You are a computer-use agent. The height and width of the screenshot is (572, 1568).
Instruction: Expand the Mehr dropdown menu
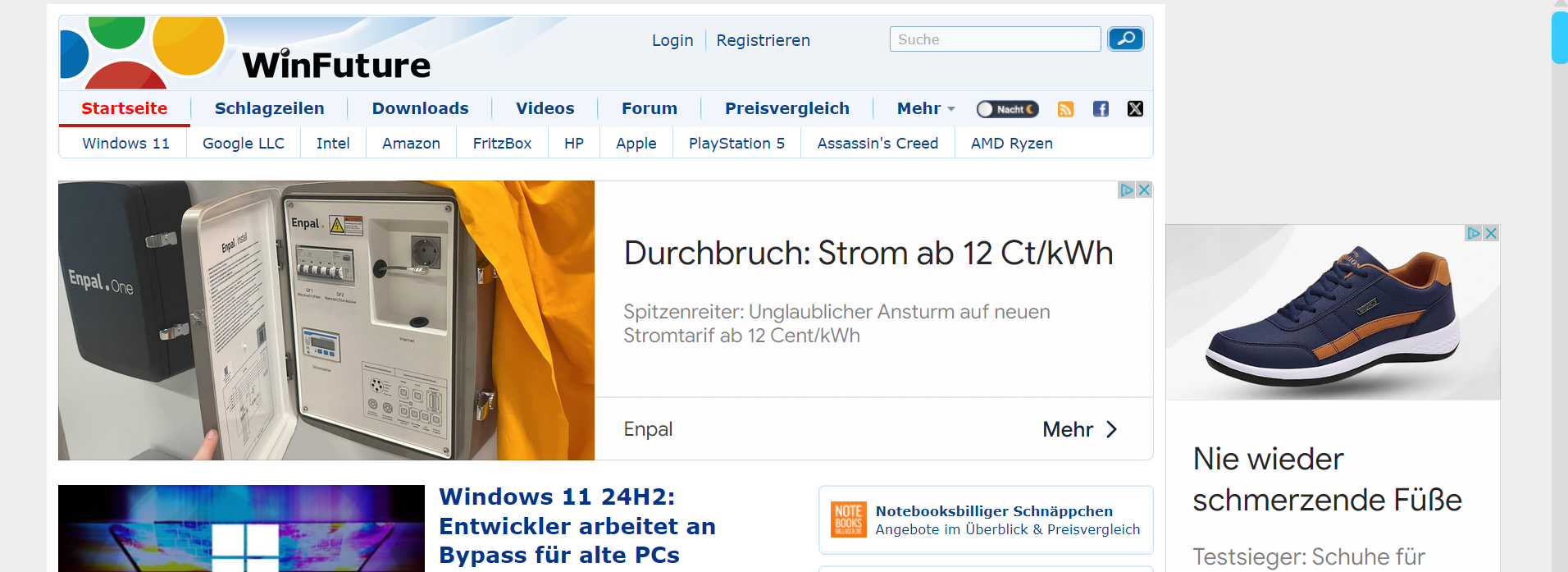pos(926,108)
